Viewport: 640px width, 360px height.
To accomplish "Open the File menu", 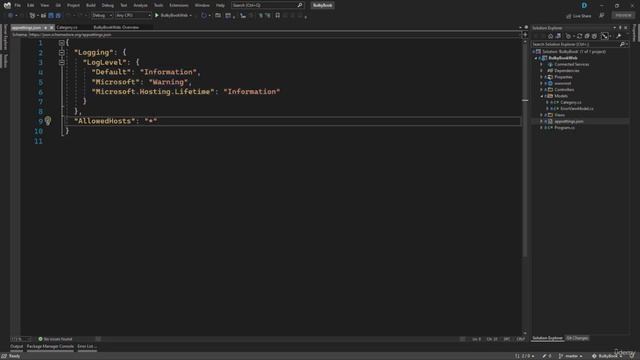I will pyautogui.click(x=18, y=5).
